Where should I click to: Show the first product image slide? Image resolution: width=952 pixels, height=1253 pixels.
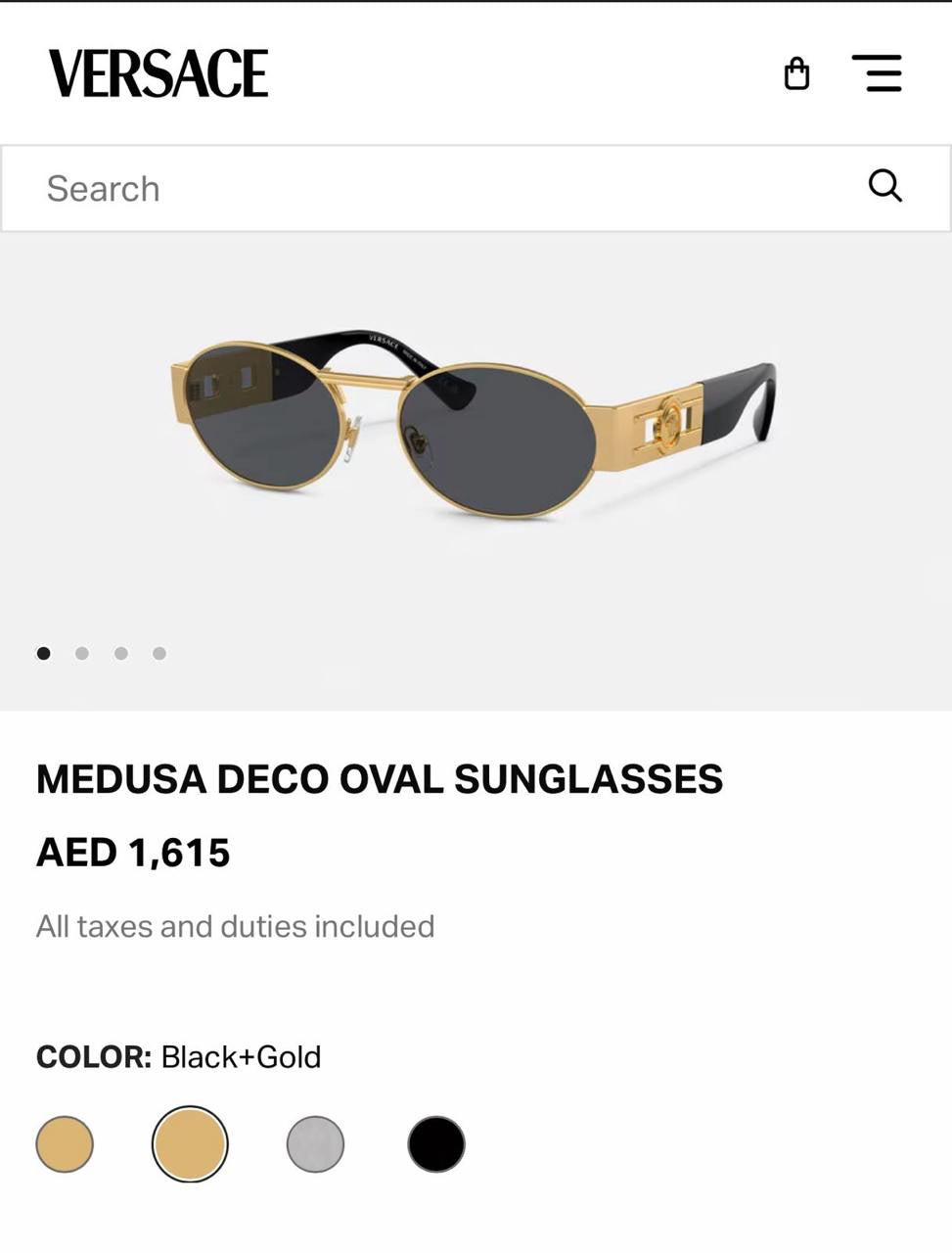click(43, 653)
